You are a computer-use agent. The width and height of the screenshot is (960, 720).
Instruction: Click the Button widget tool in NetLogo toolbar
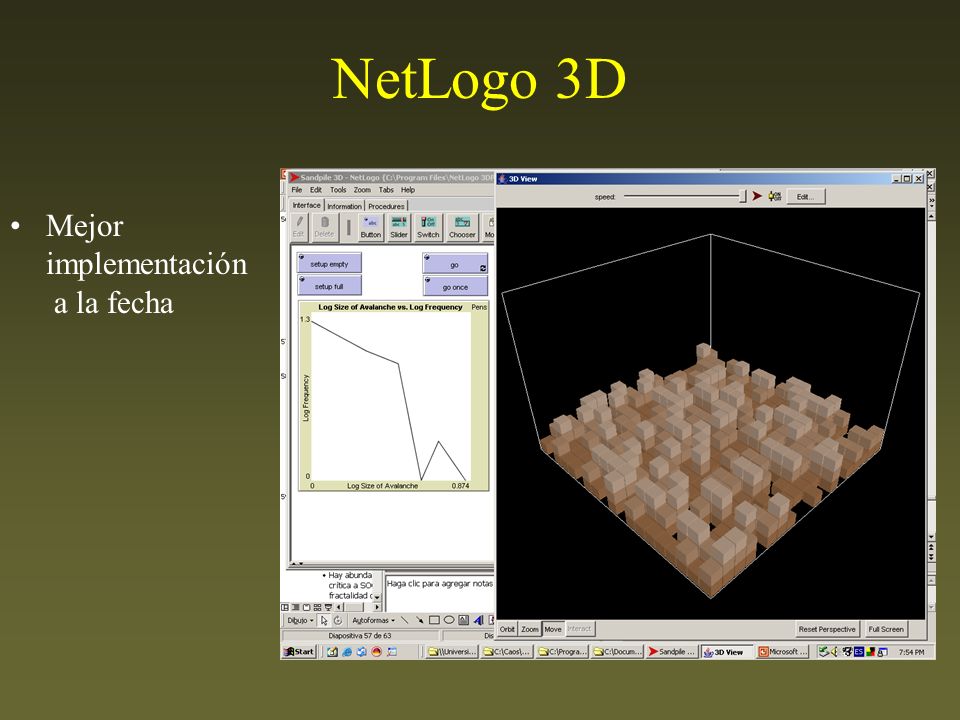(x=370, y=227)
